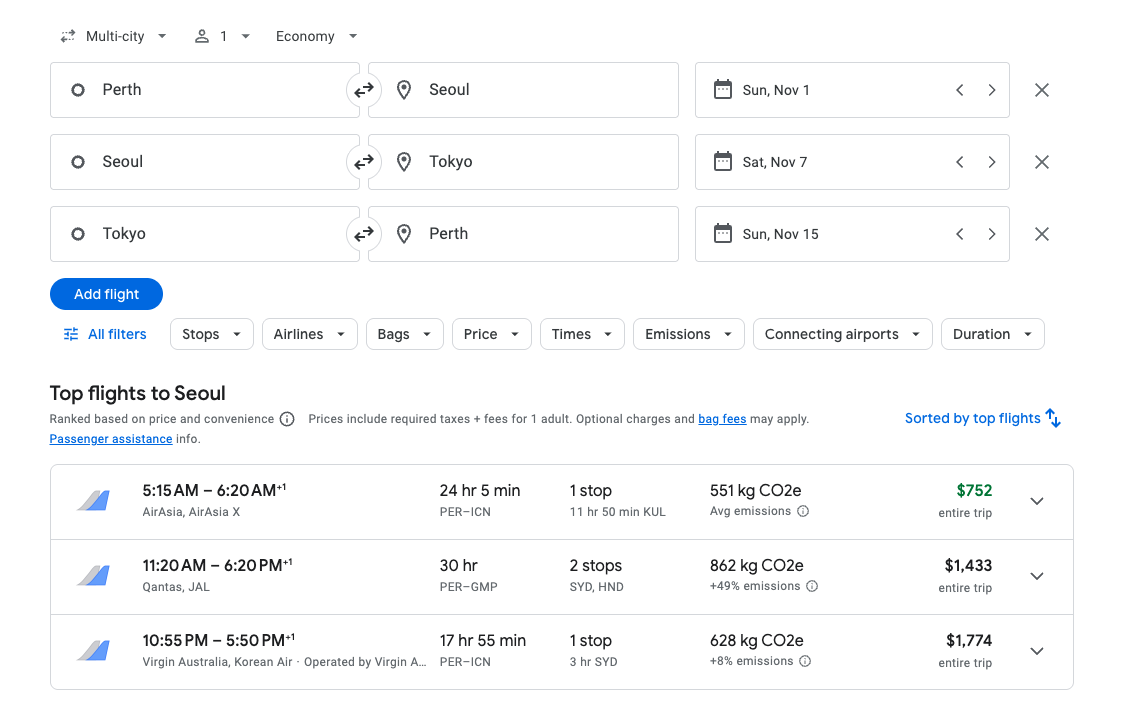Screen dimensions: 1145x714
Task: Open calendar for Sun, Nov 1 date
Action: click(775, 90)
